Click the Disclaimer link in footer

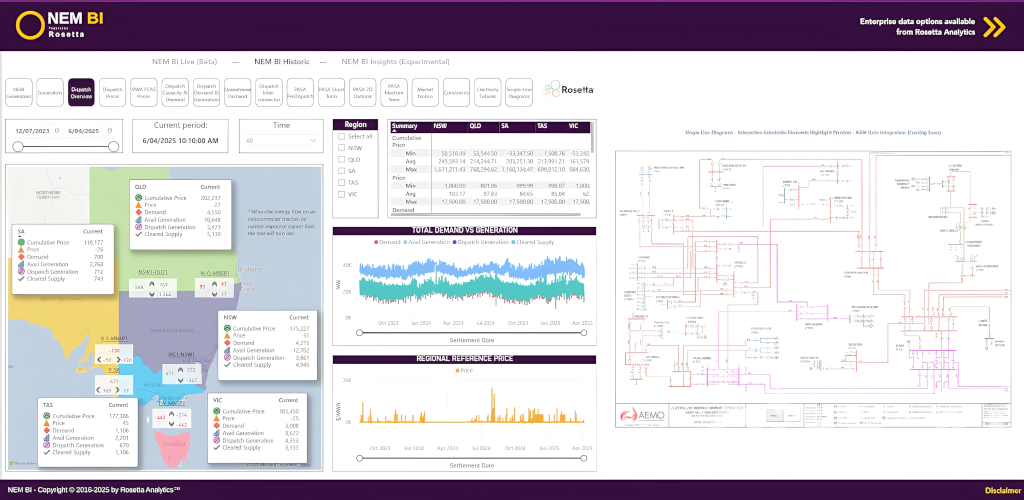pyautogui.click(x=1002, y=490)
